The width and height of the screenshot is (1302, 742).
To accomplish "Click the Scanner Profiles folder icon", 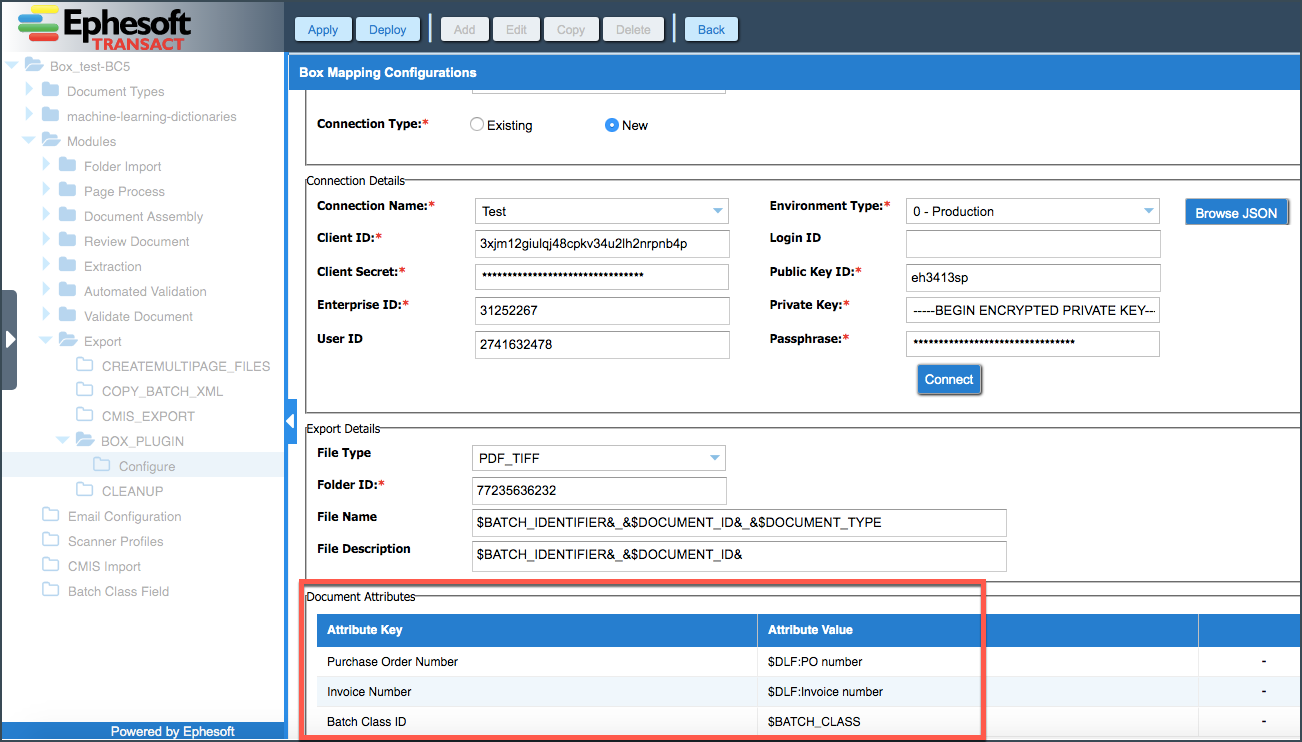I will coord(51,541).
